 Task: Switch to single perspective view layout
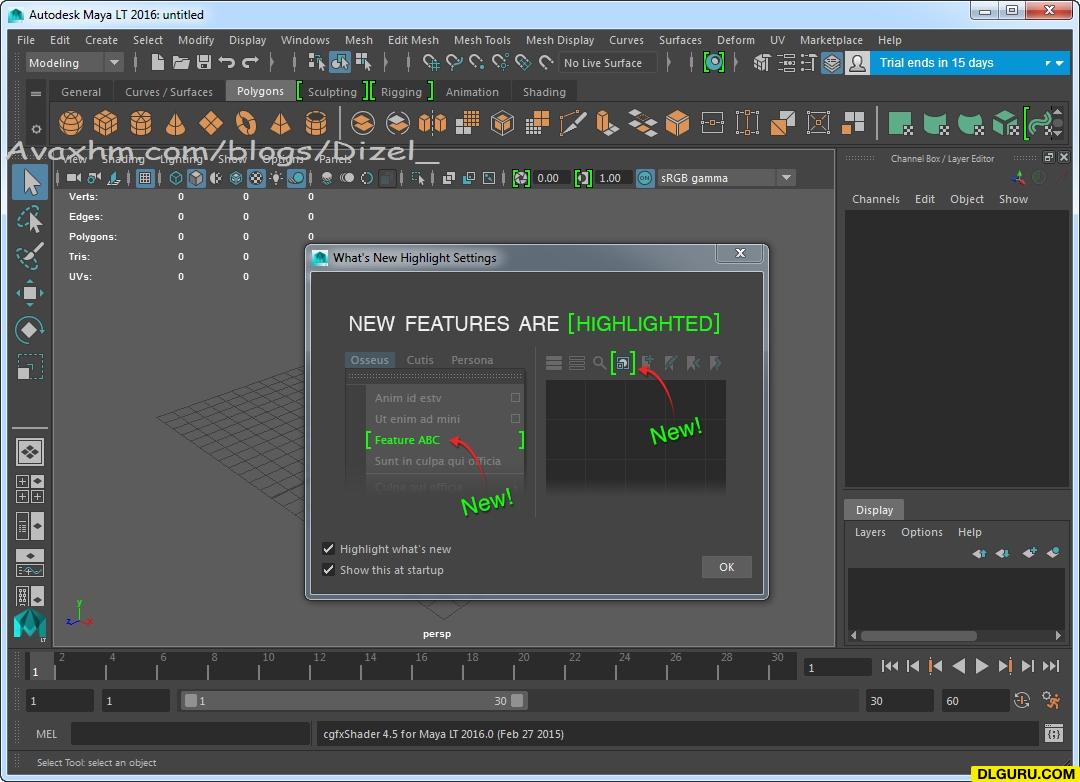[30, 453]
